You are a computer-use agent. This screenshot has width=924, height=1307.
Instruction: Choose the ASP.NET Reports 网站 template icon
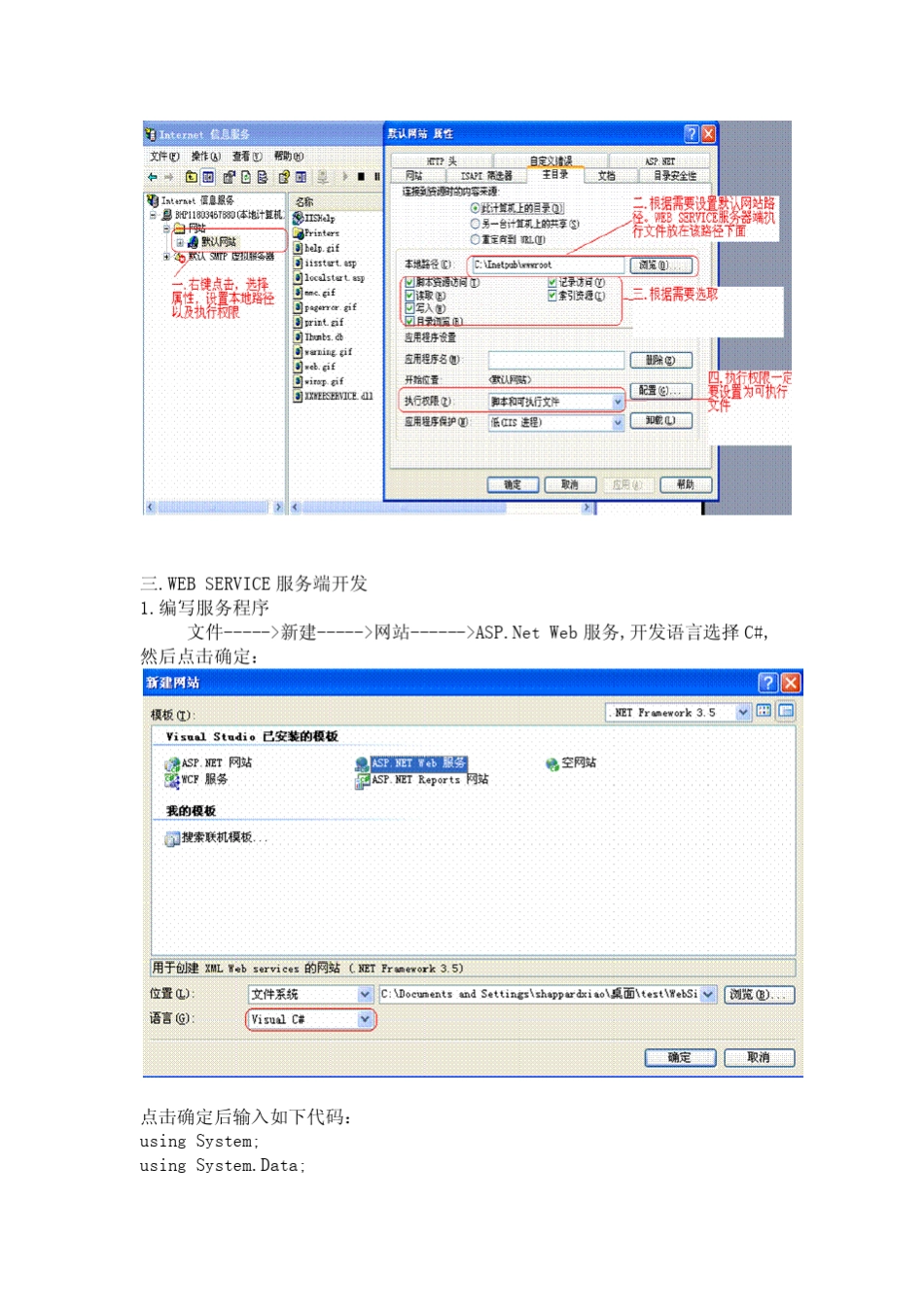[x=363, y=780]
